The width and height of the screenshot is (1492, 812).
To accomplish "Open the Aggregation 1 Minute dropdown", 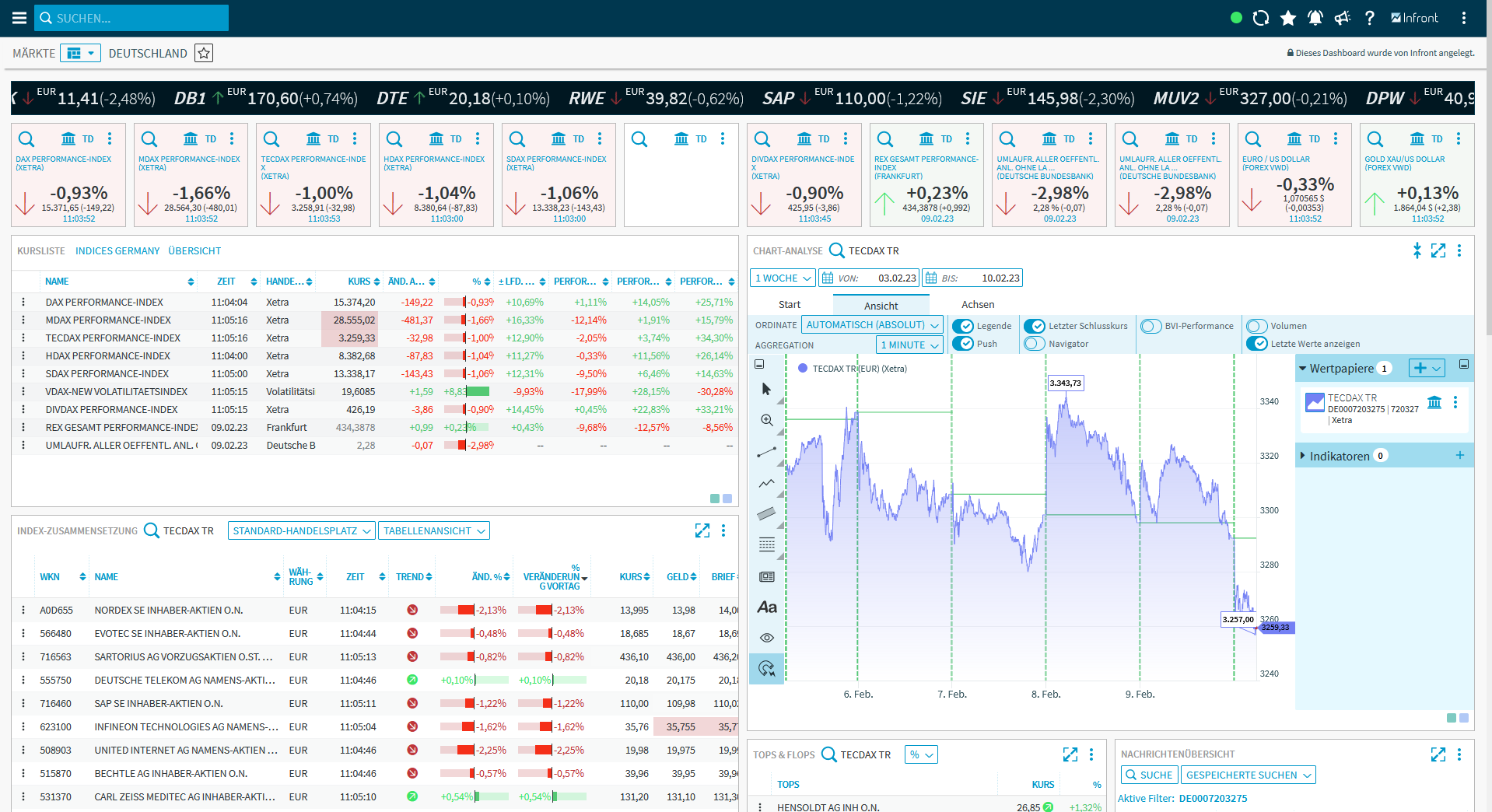I will coord(909,345).
